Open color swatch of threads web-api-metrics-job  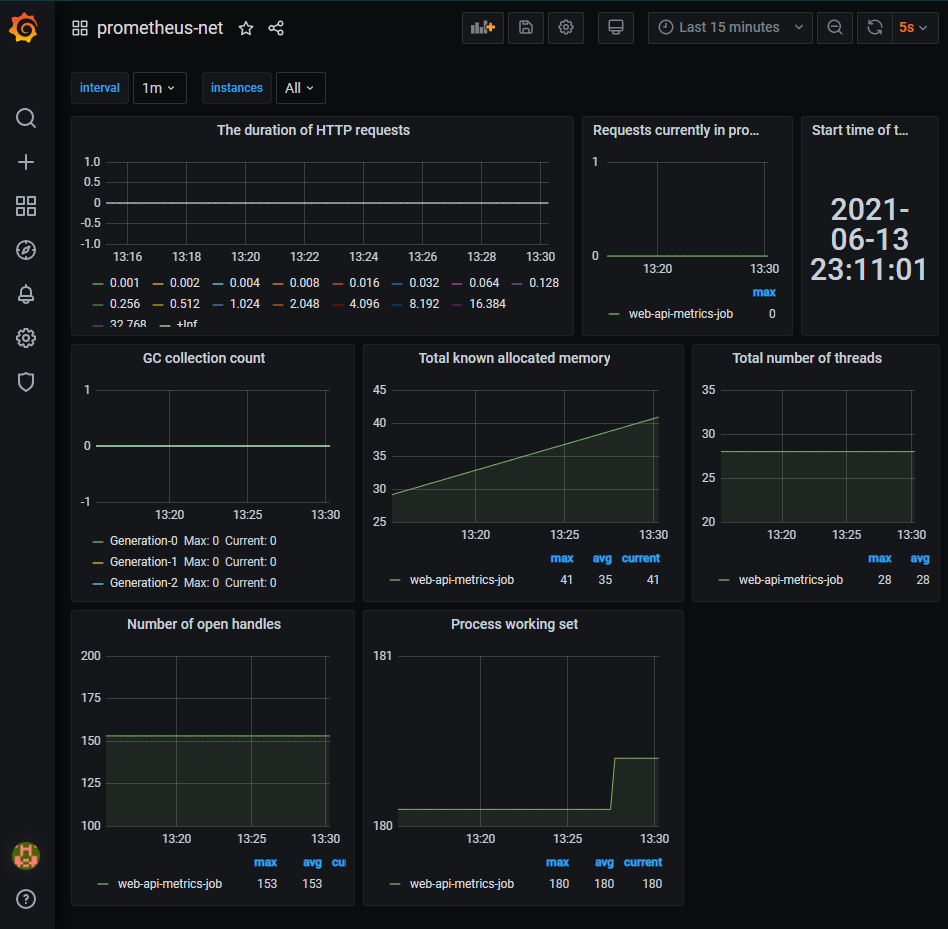pyautogui.click(x=724, y=580)
